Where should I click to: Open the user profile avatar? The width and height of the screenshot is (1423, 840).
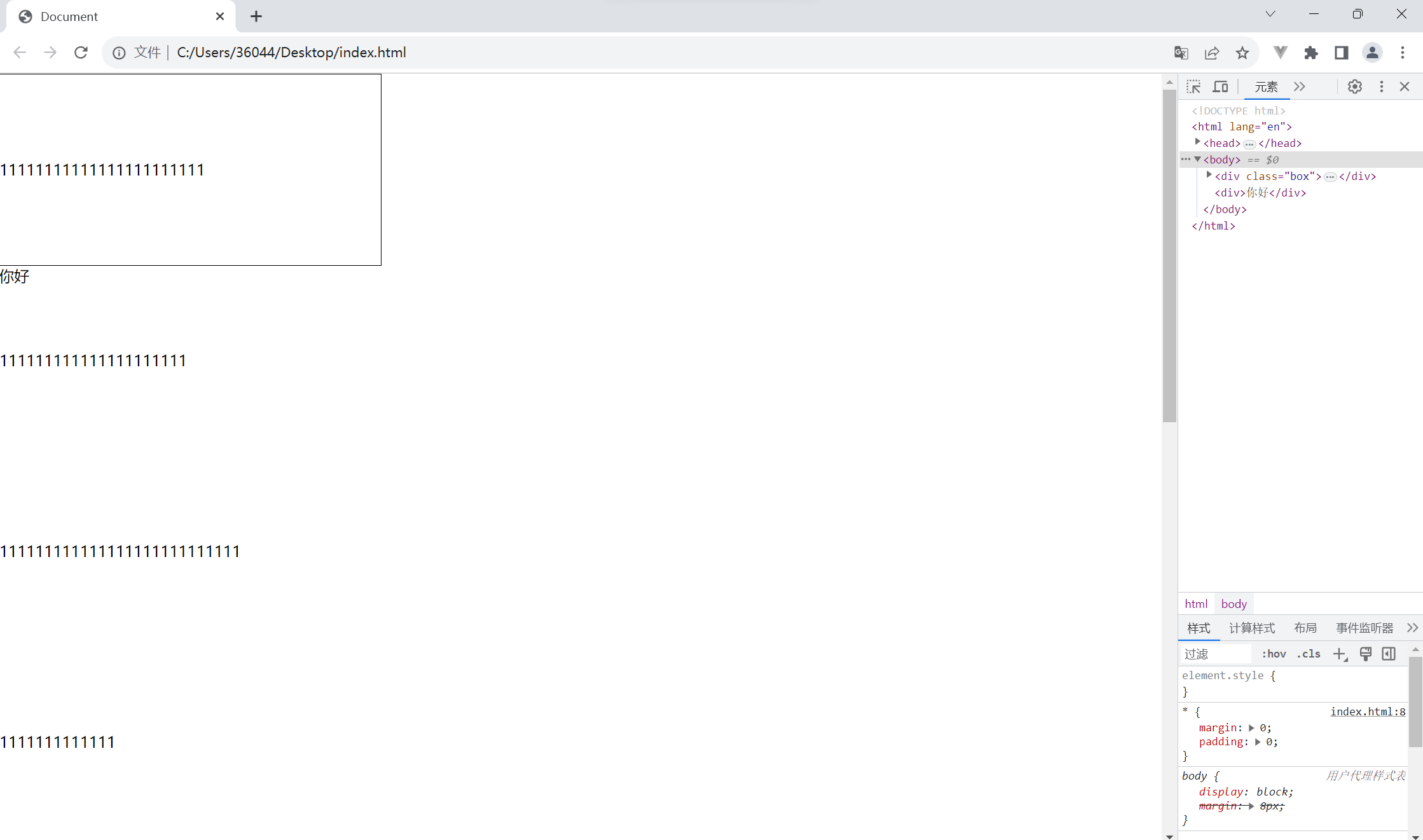coord(1372,53)
